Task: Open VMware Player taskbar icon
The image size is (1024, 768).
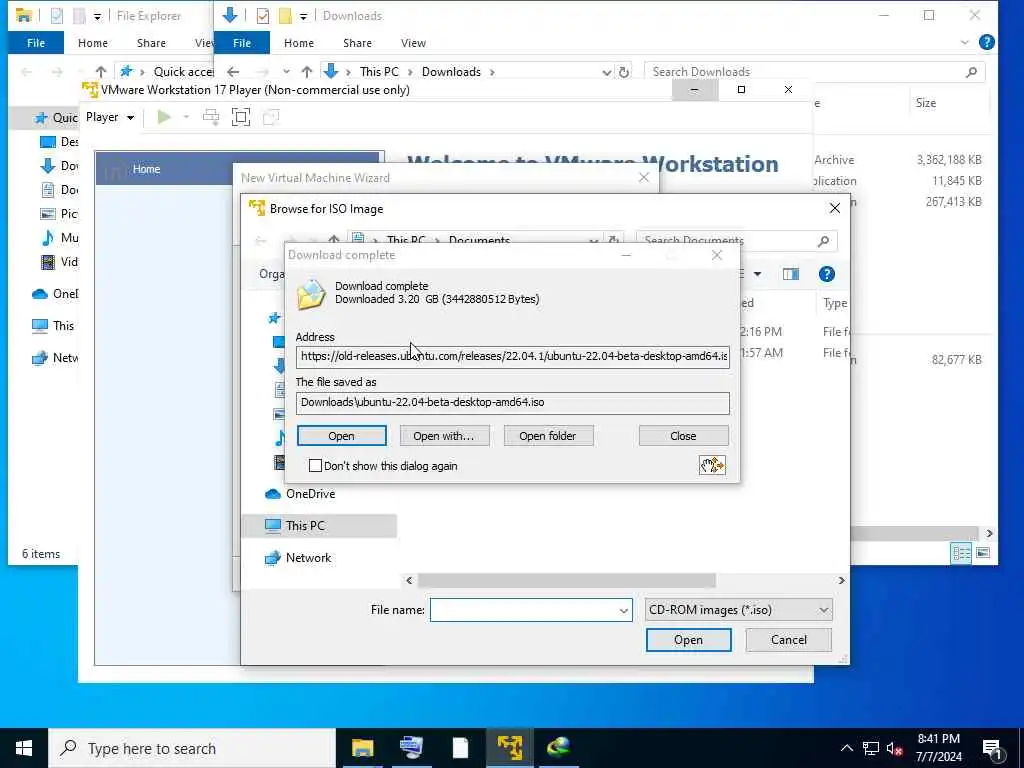Action: pyautogui.click(x=509, y=748)
